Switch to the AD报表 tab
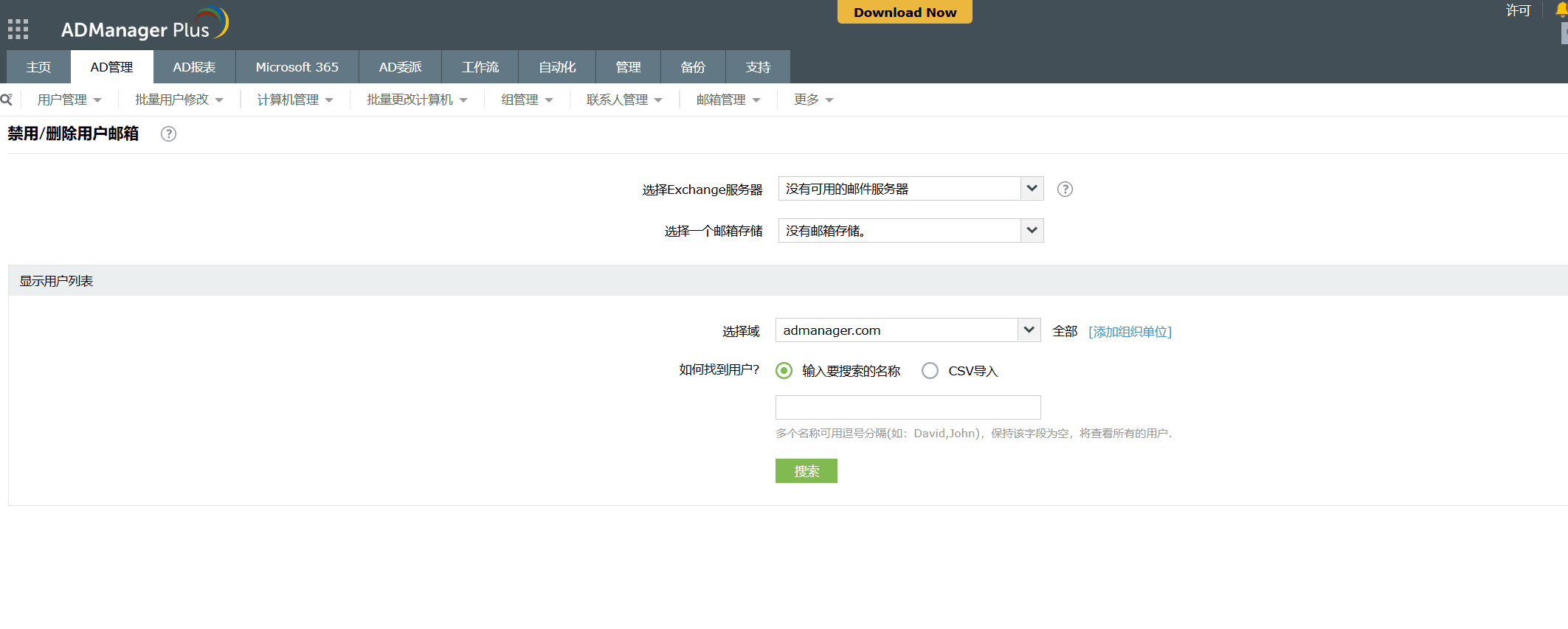Viewport: 1568px width, 629px height. click(x=194, y=67)
